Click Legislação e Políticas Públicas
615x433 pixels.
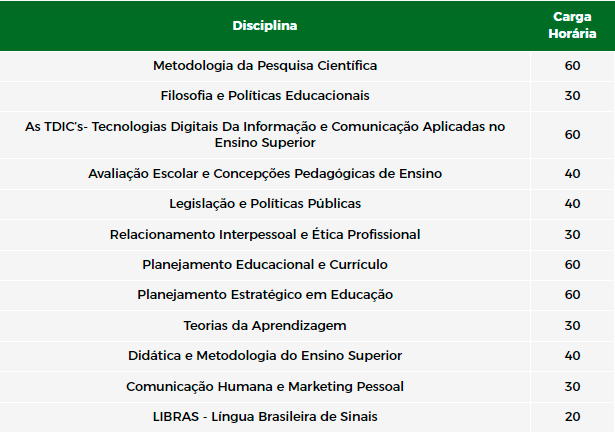click(x=265, y=204)
